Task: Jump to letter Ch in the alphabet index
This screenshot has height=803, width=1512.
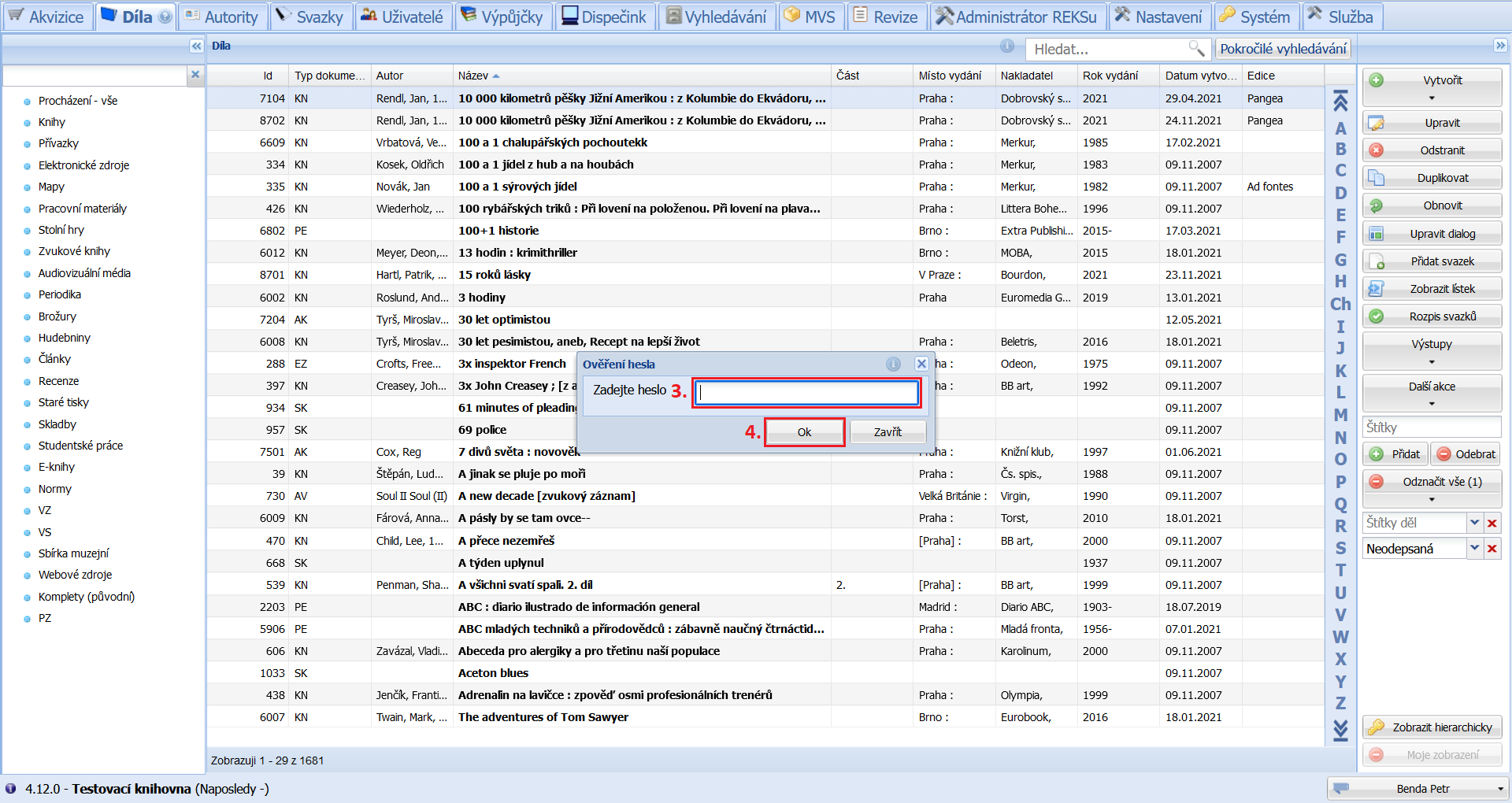Action: pos(1340,304)
